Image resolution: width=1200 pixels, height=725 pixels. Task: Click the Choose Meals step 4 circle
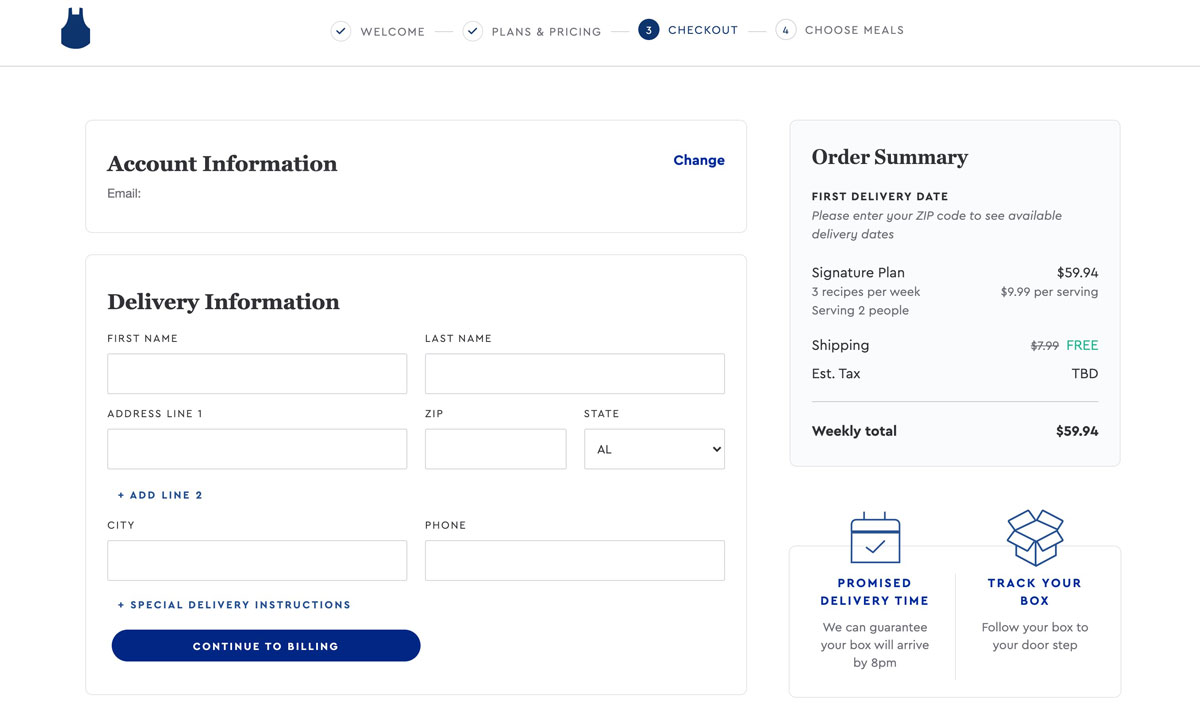786,30
